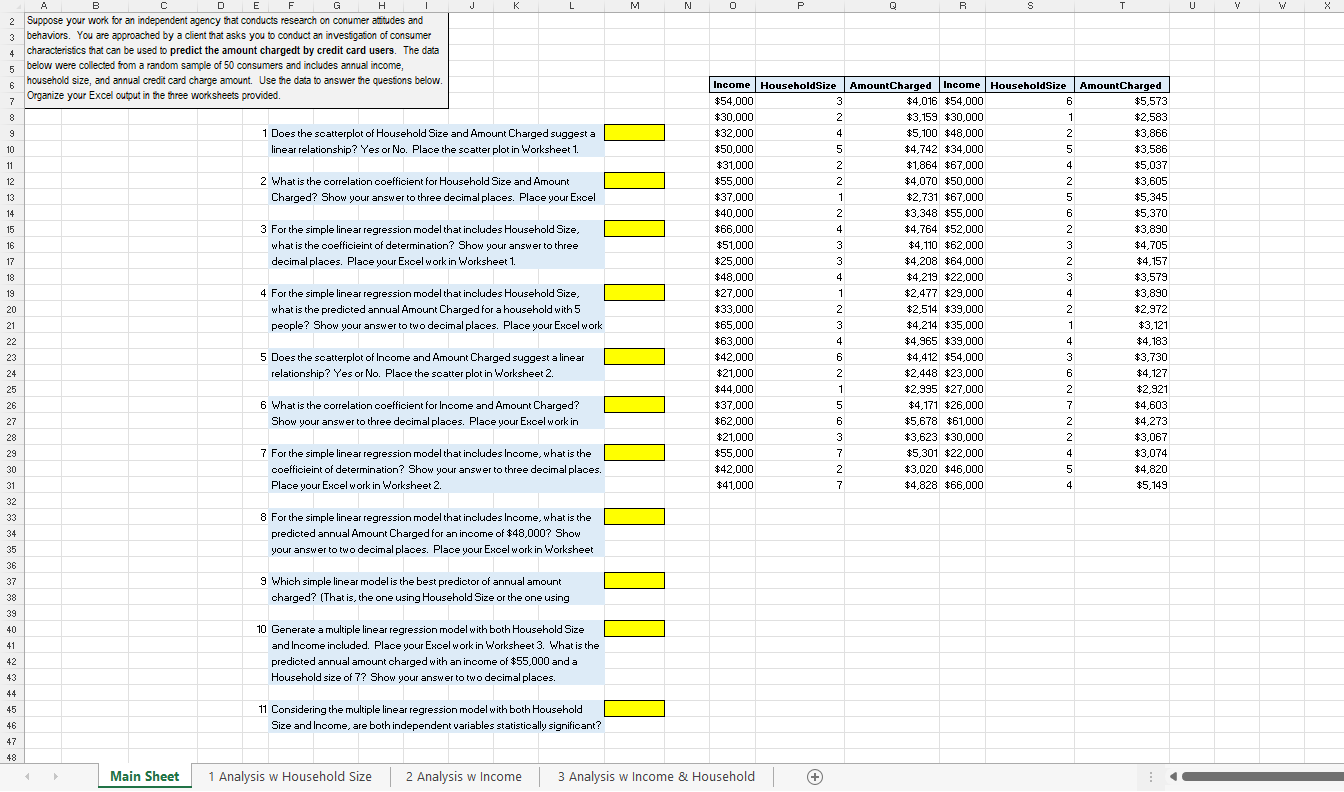Select the yellow answer cell for question 1
Image resolution: width=1344 pixels, height=792 pixels.
point(635,133)
